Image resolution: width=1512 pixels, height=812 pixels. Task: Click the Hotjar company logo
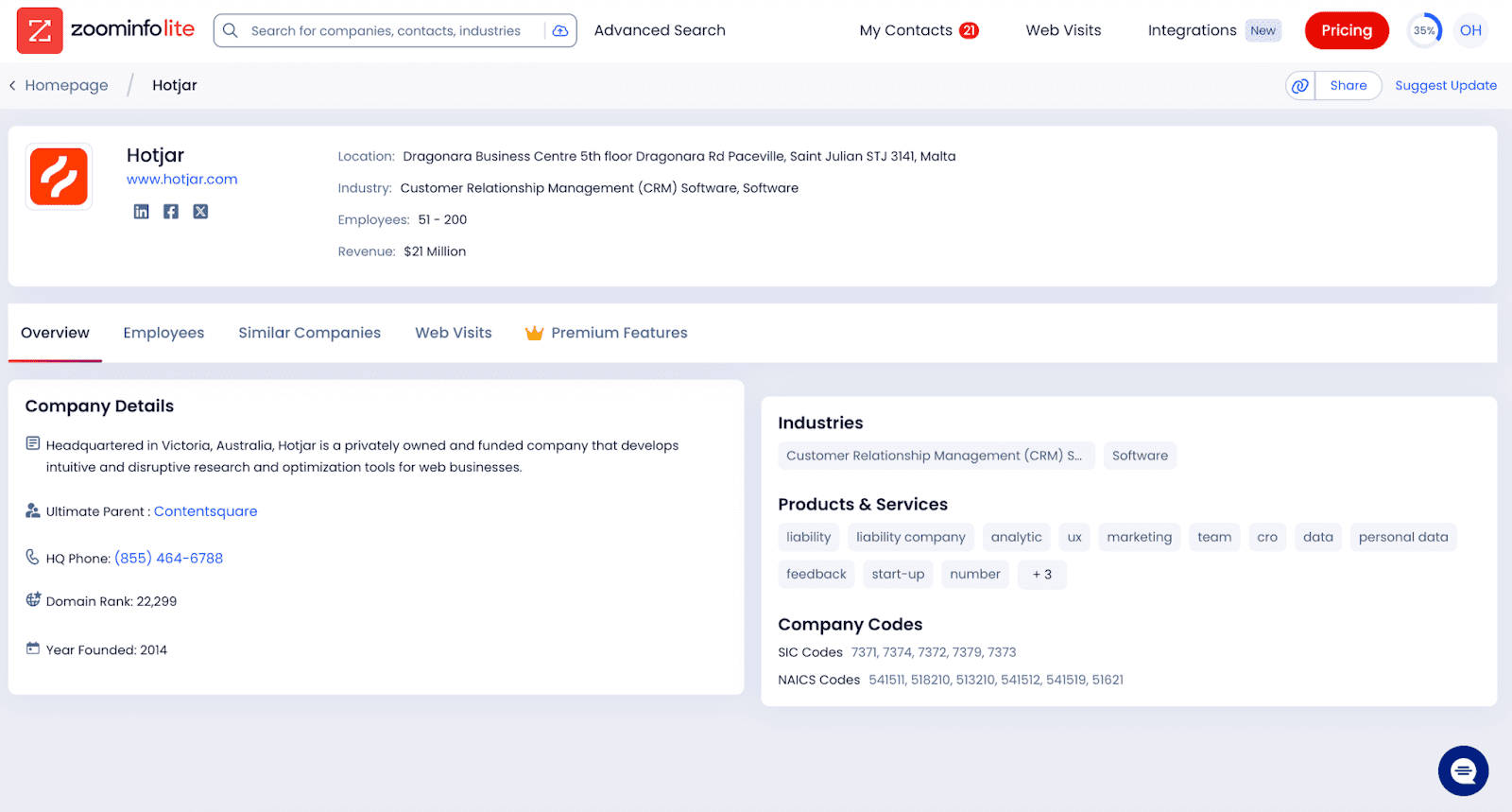(59, 177)
